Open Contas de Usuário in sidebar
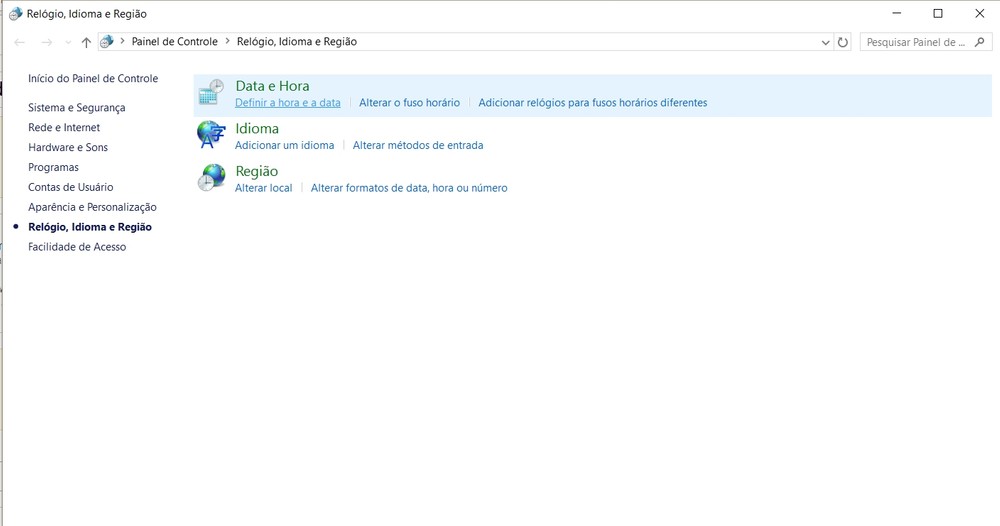1000x526 pixels. [x=71, y=187]
